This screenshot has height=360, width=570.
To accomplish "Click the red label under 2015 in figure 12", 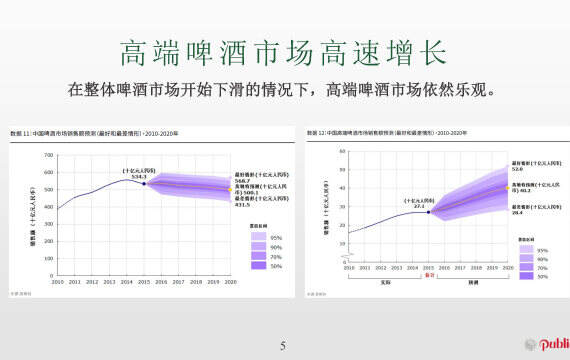I will point(429,275).
